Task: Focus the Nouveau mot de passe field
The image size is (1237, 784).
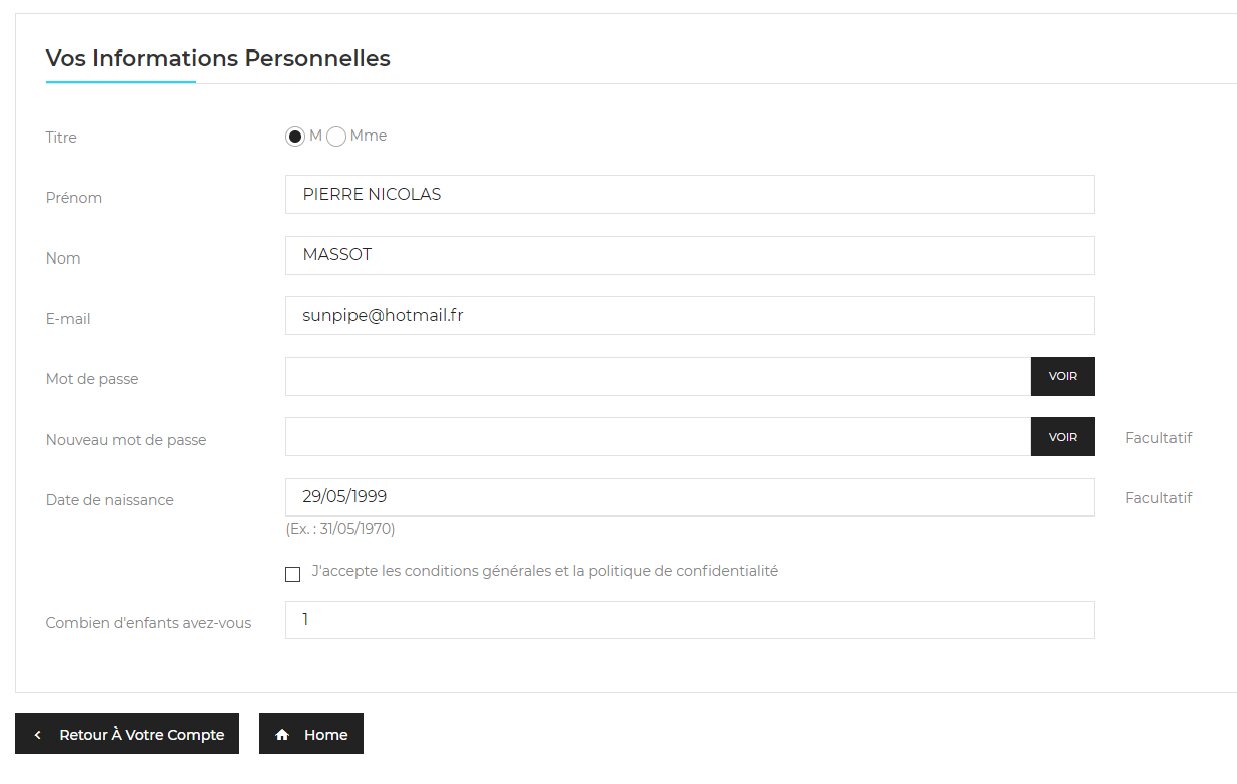Action: (x=658, y=437)
